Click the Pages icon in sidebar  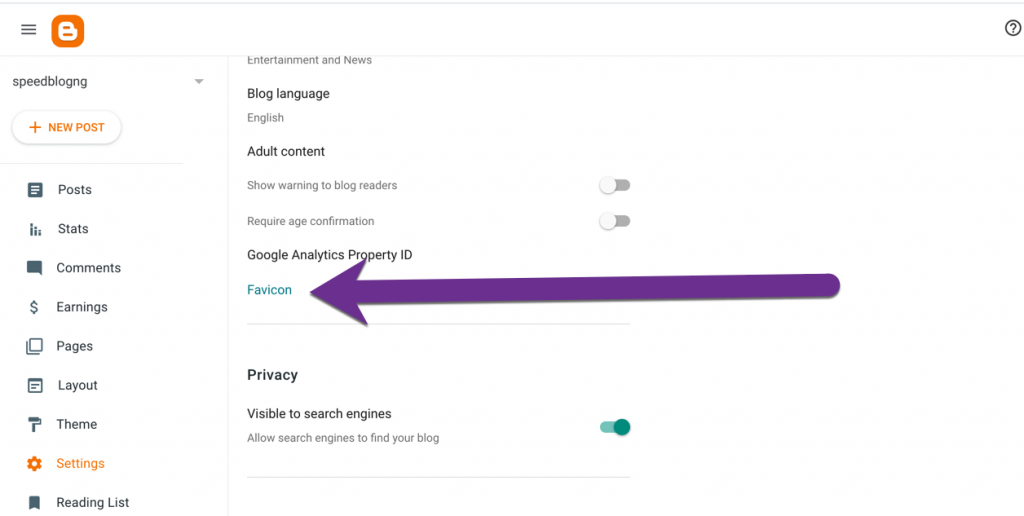[35, 346]
